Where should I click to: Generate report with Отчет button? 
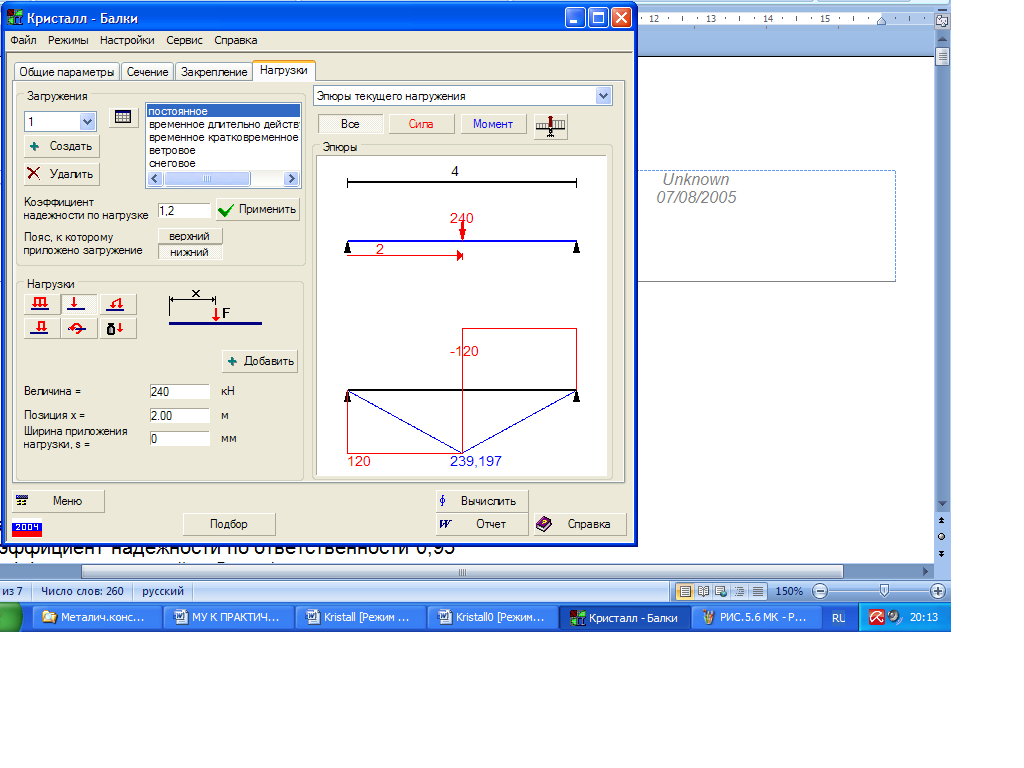(x=482, y=524)
